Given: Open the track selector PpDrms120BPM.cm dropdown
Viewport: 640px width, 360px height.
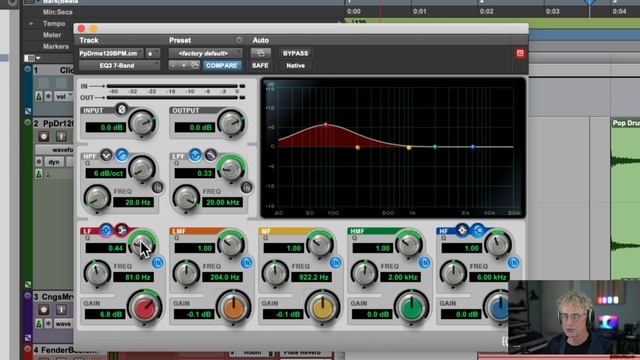Looking at the screenshot, I should (111, 53).
